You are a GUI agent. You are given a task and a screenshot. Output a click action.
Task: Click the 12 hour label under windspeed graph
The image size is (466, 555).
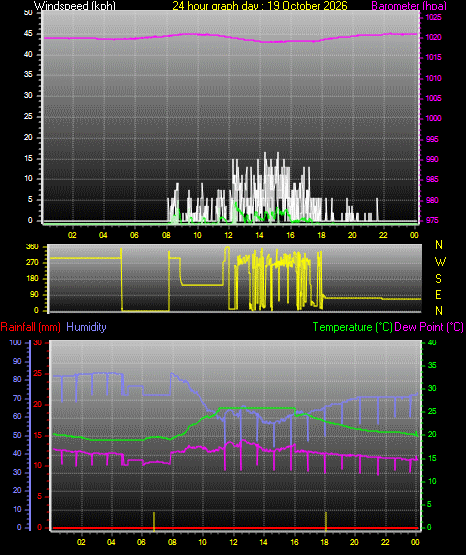(x=228, y=235)
